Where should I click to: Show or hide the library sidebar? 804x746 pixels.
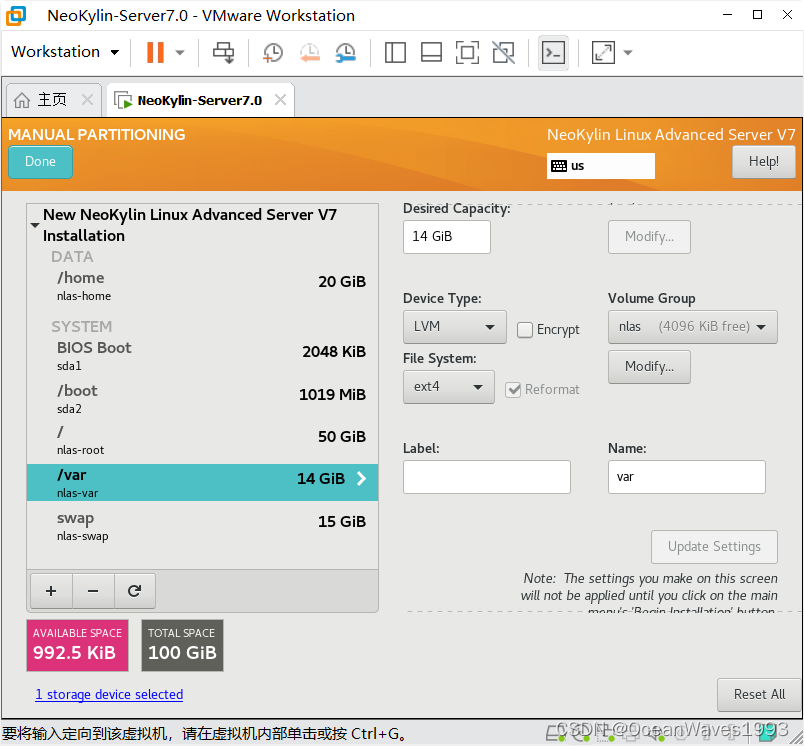tap(395, 52)
